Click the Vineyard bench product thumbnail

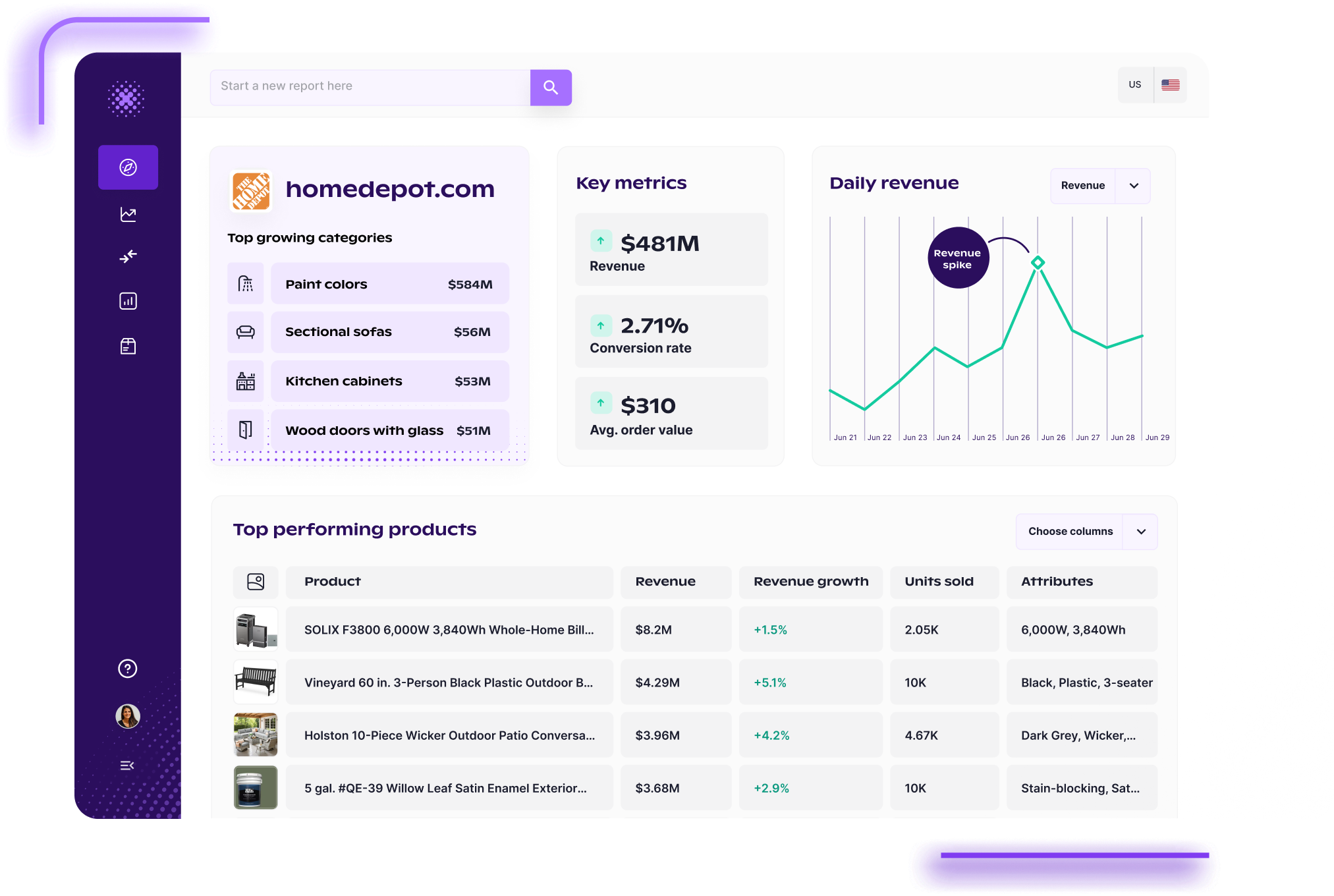pyautogui.click(x=256, y=683)
